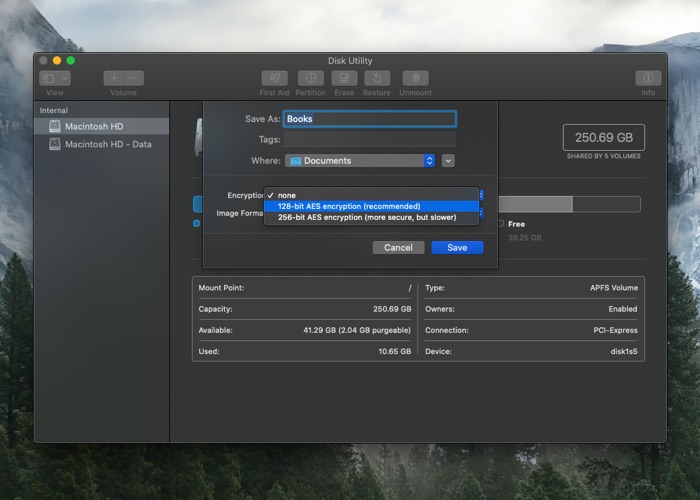
Task: Open the Where Documents location popup
Action: coord(360,161)
